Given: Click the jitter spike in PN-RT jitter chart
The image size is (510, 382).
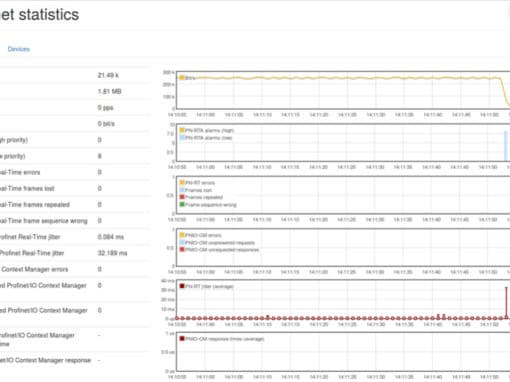Looking at the screenshot, I should pyautogui.click(x=506, y=302).
